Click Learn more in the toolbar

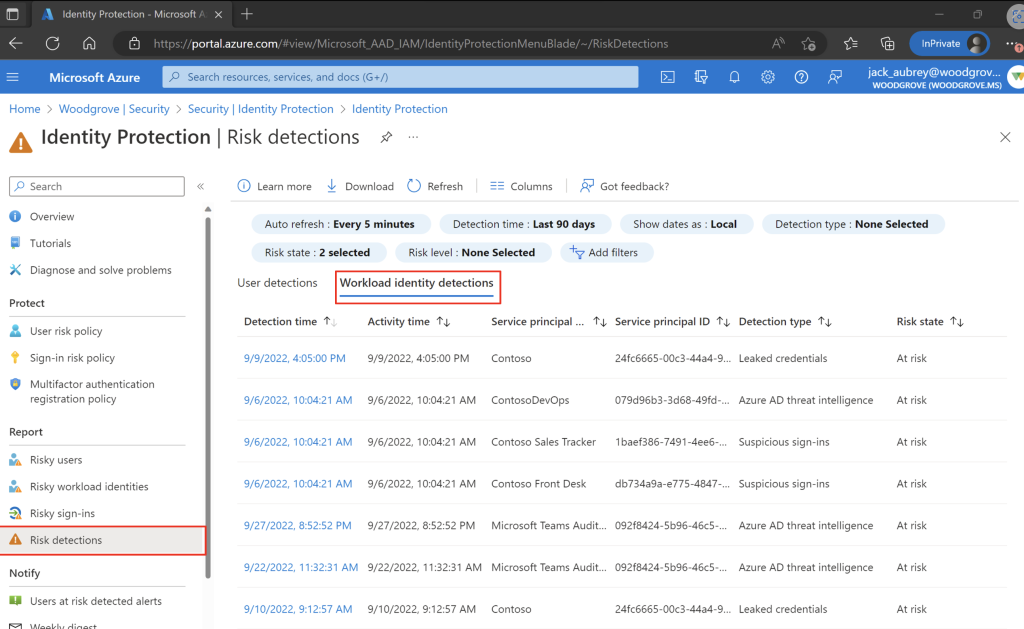coord(274,186)
